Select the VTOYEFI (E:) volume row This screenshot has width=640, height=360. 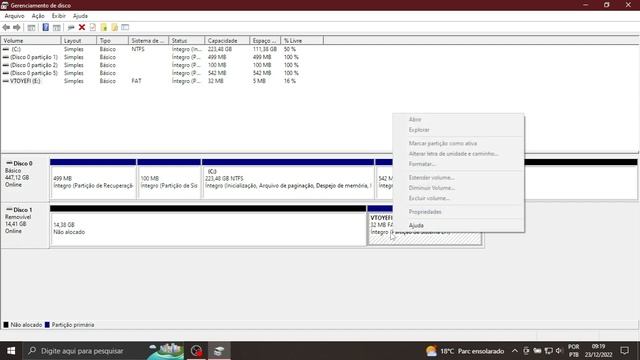coord(151,81)
